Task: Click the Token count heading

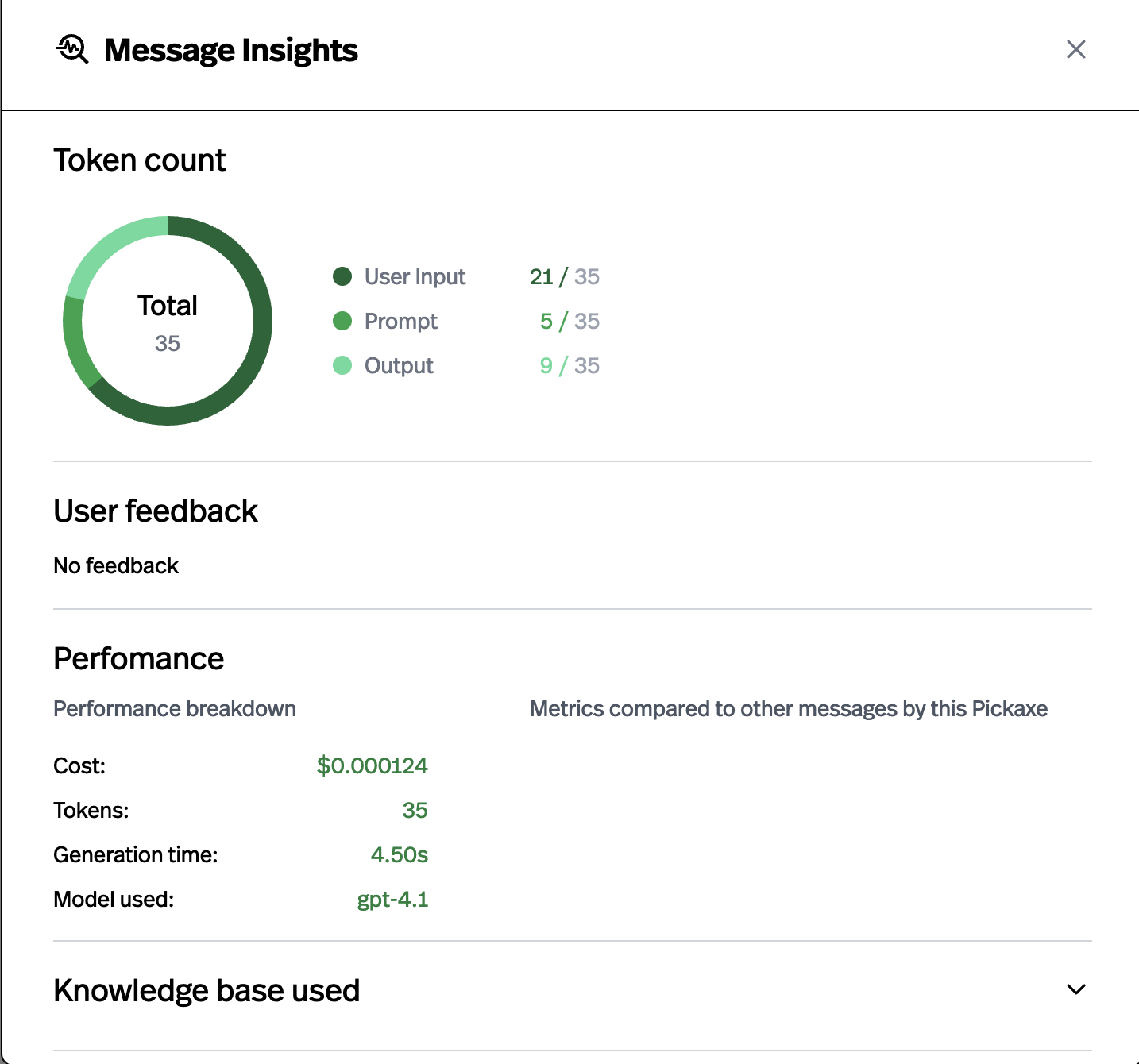Action: [x=140, y=160]
